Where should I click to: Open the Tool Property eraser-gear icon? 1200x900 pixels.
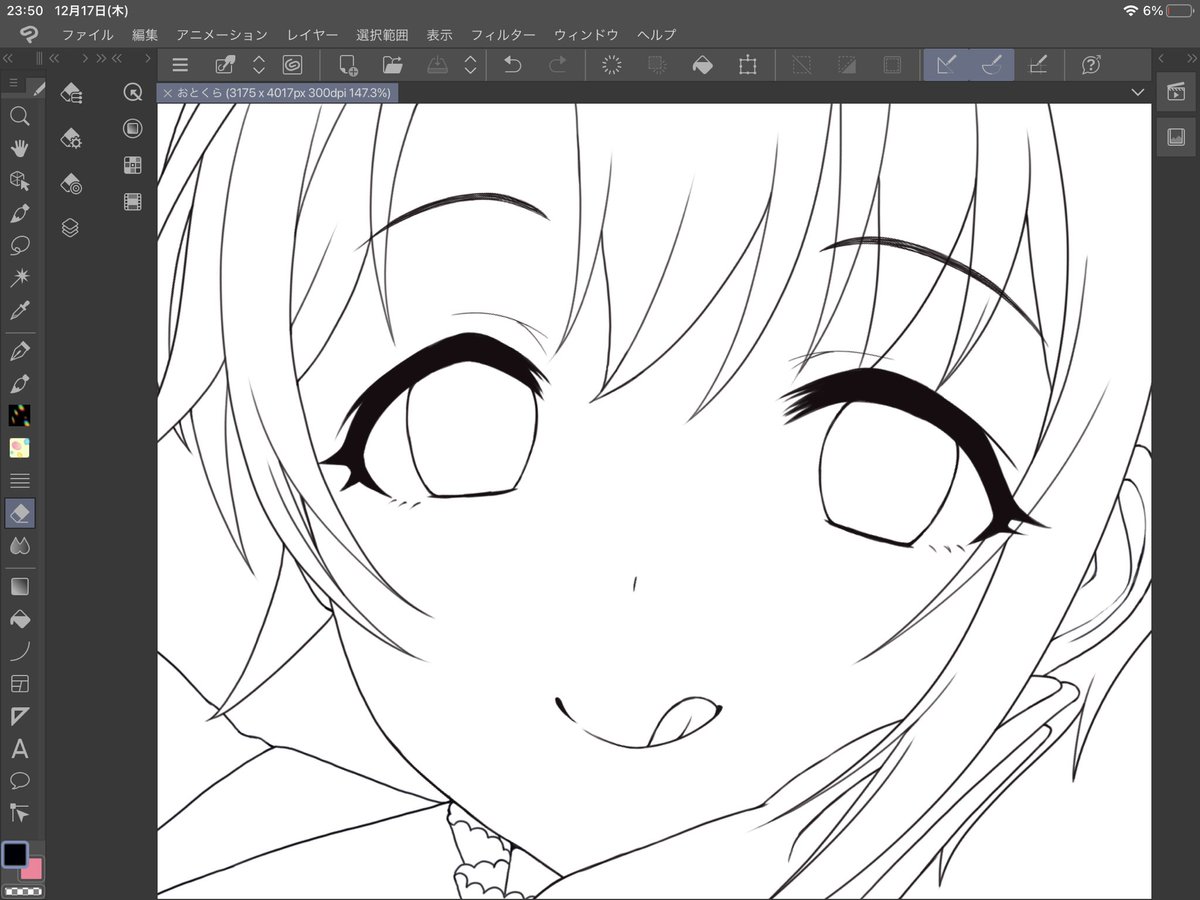[71, 139]
